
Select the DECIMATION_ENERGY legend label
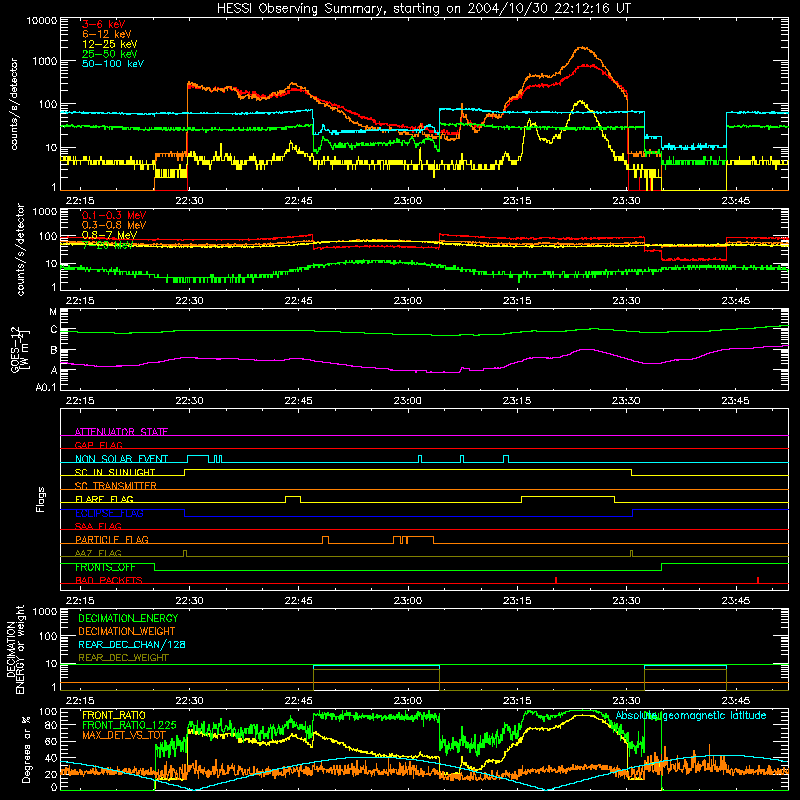pos(128,618)
